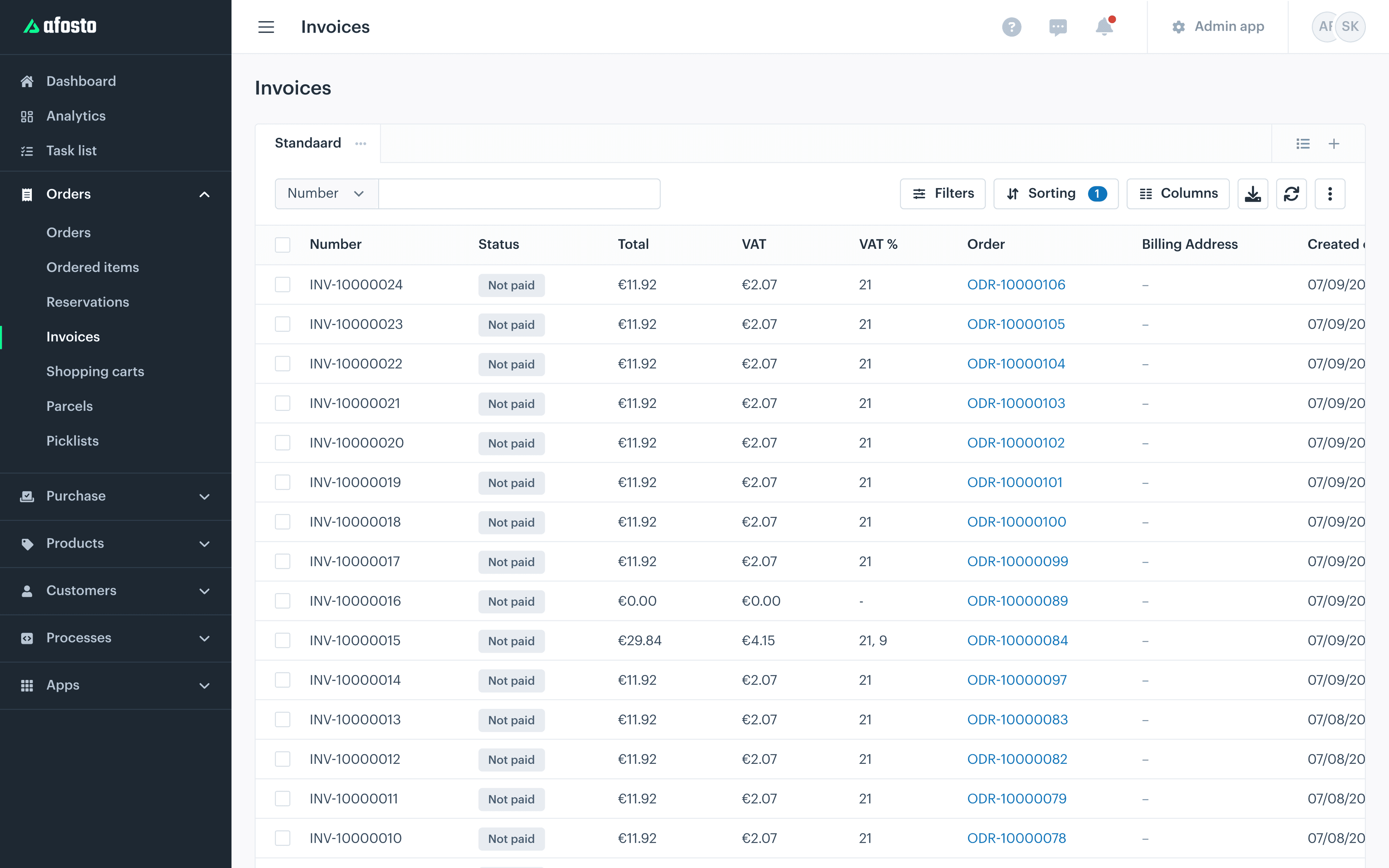The width and height of the screenshot is (1389, 868).
Task: Open the view list icon beside the plus
Action: pyautogui.click(x=1303, y=144)
